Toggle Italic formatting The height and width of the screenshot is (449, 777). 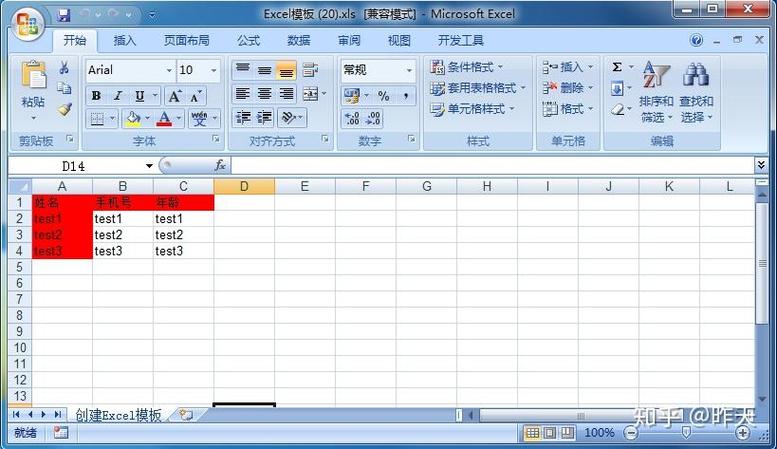point(118,96)
